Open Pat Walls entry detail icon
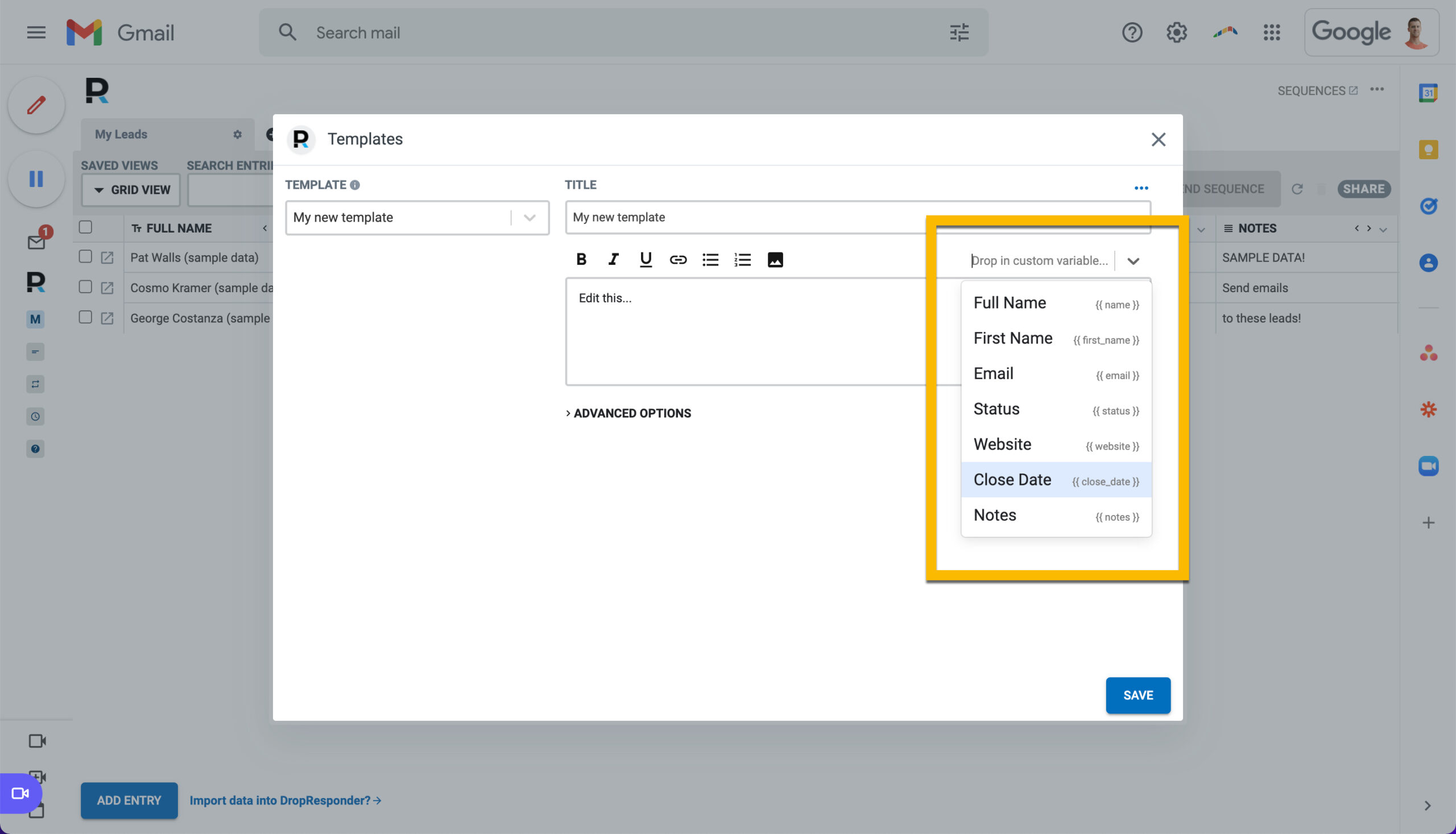Screen dimensions: 1456x834 [x=107, y=257]
